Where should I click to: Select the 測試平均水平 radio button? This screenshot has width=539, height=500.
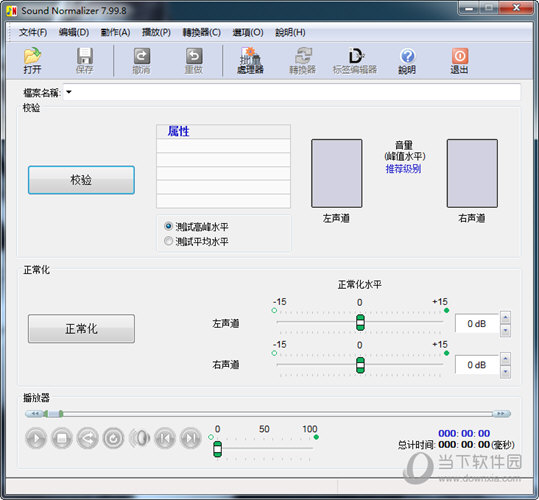pos(168,241)
